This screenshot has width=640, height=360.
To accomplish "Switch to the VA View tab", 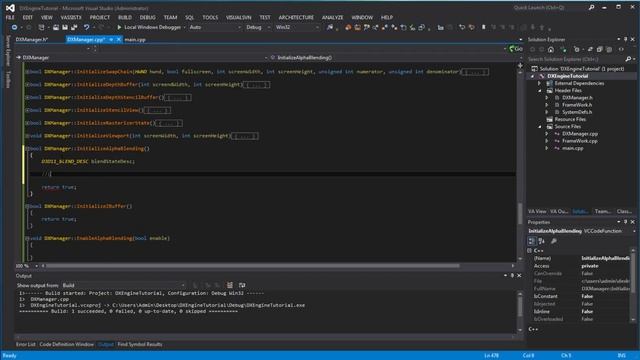I will coord(537,211).
